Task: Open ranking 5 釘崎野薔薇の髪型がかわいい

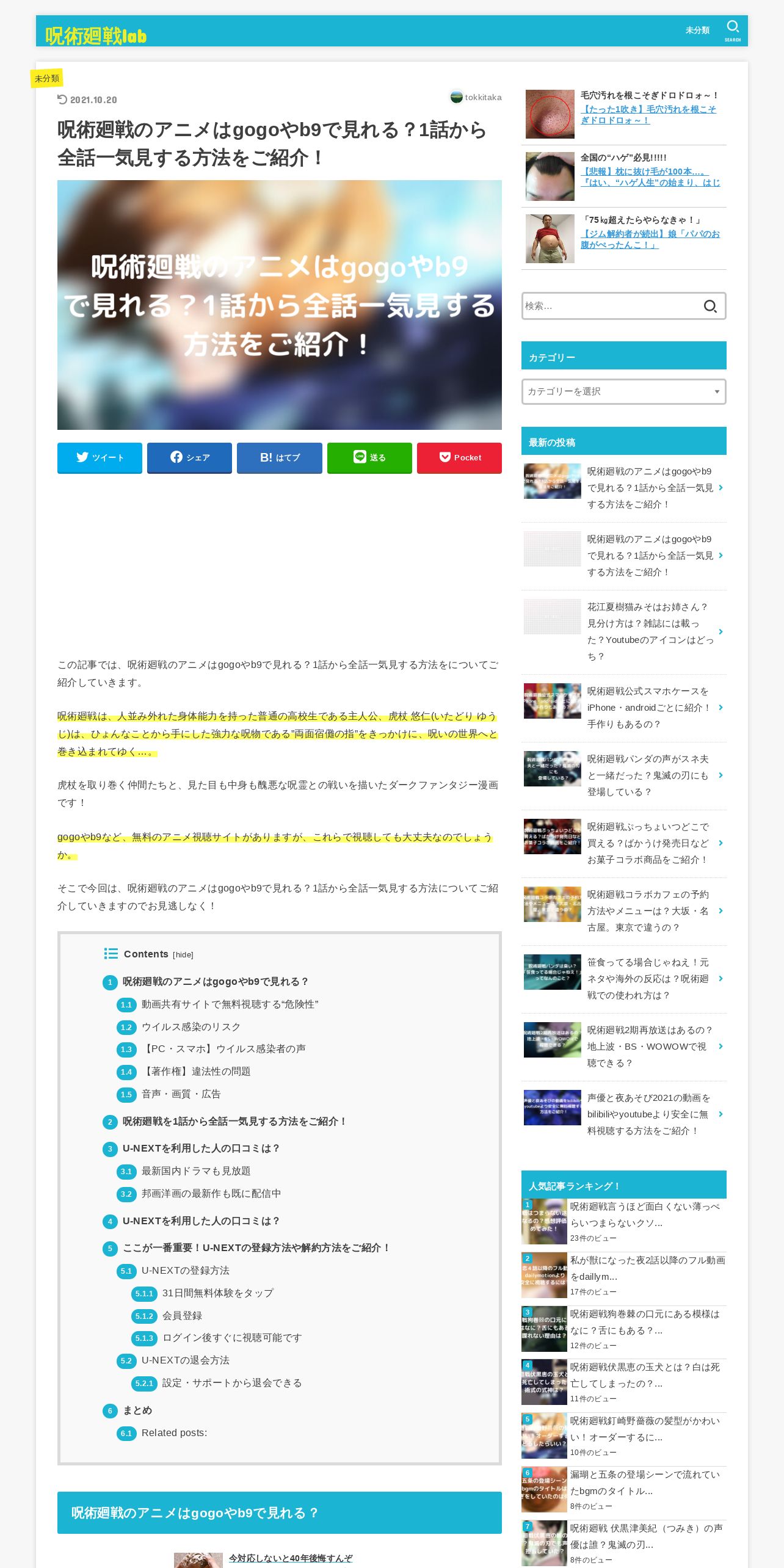Action: pos(645,1429)
